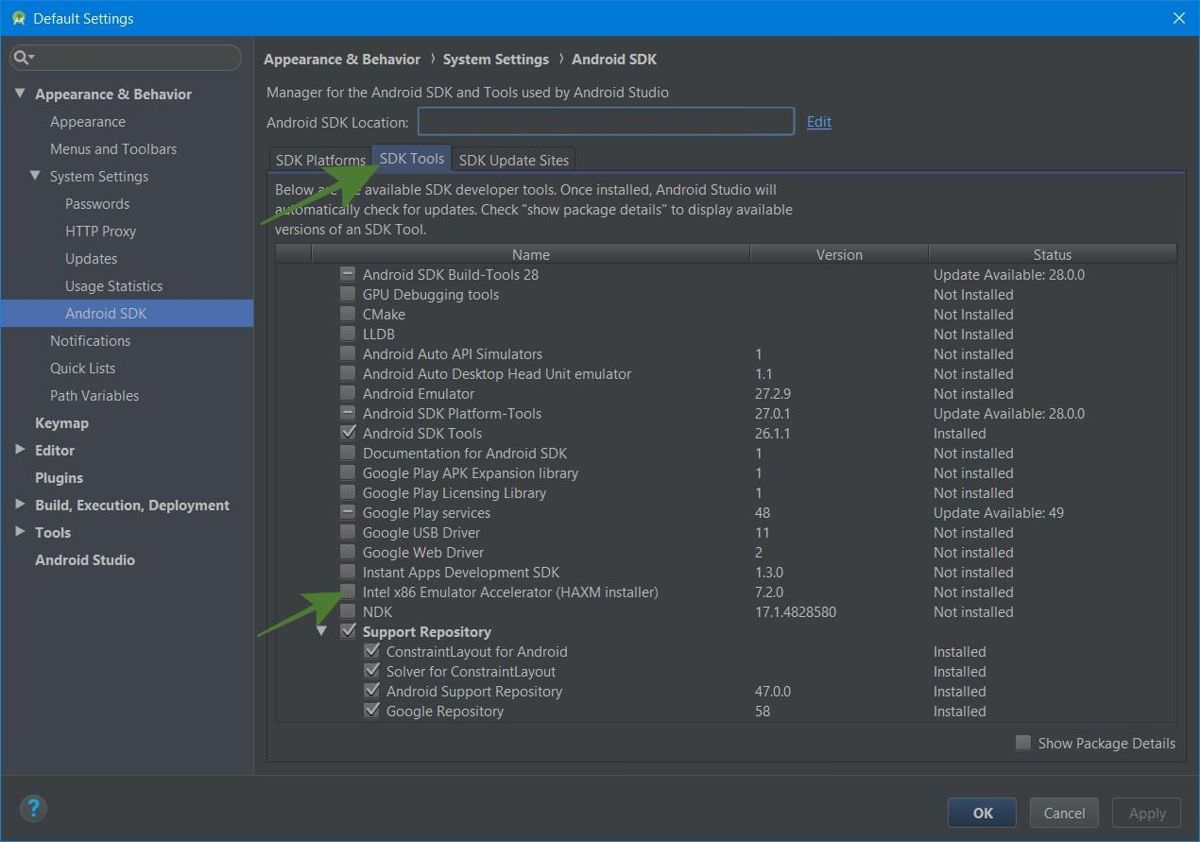Screen dimensions: 1200x842
Task: Sort the table by the Version column
Action: coord(839,255)
